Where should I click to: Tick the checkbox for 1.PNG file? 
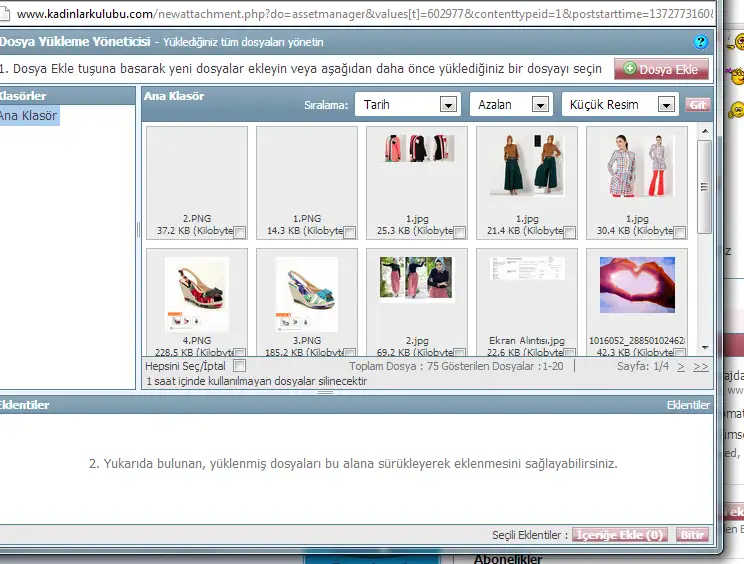(350, 232)
